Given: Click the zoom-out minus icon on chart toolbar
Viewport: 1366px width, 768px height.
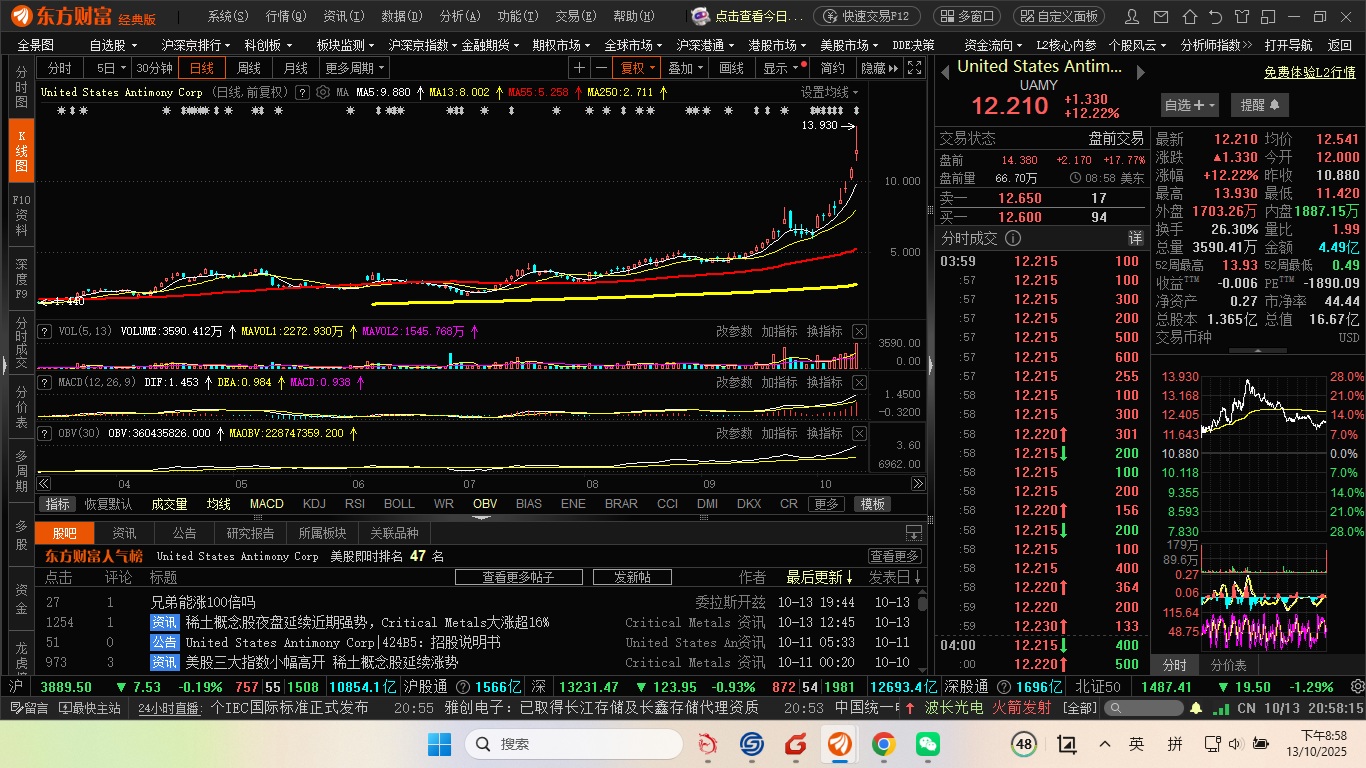Looking at the screenshot, I should pos(601,68).
